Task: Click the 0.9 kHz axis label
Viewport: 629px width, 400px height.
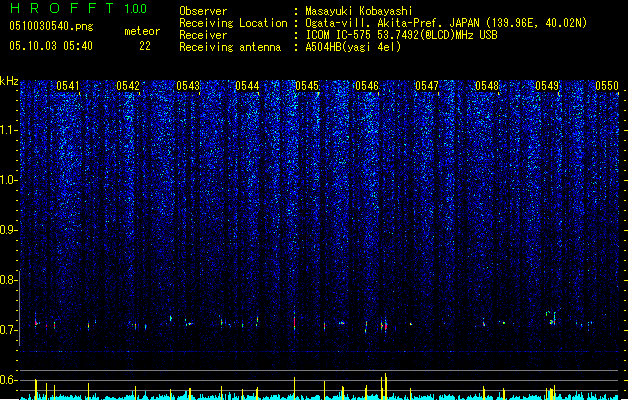Action: (8, 230)
